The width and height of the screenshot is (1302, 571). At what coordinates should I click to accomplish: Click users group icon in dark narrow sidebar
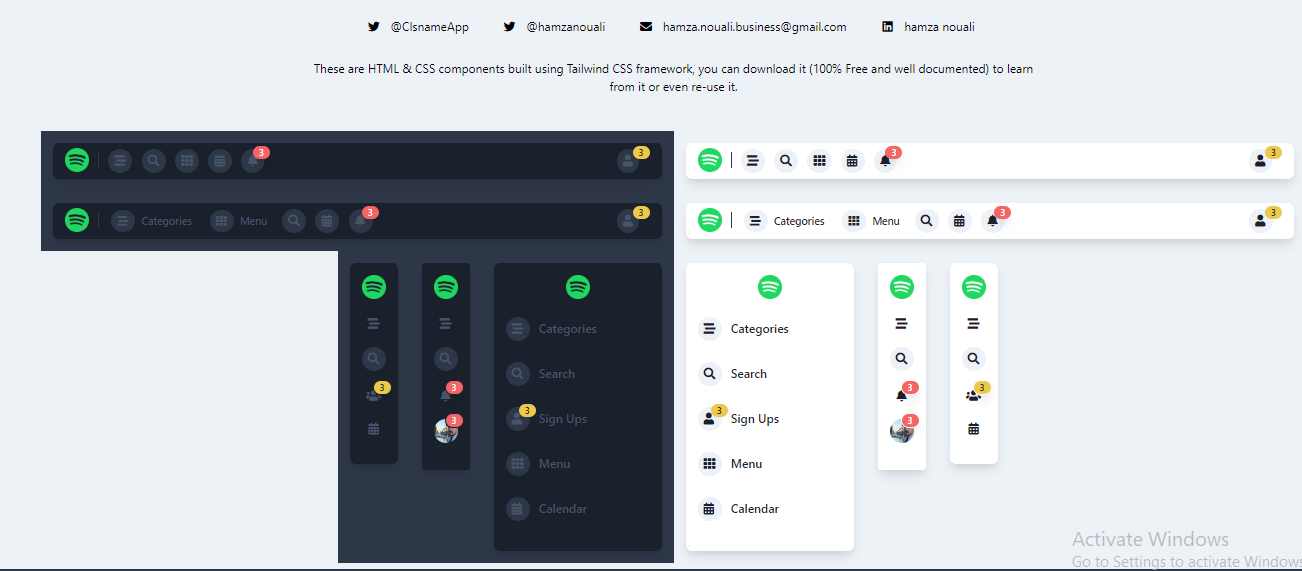(x=374, y=395)
